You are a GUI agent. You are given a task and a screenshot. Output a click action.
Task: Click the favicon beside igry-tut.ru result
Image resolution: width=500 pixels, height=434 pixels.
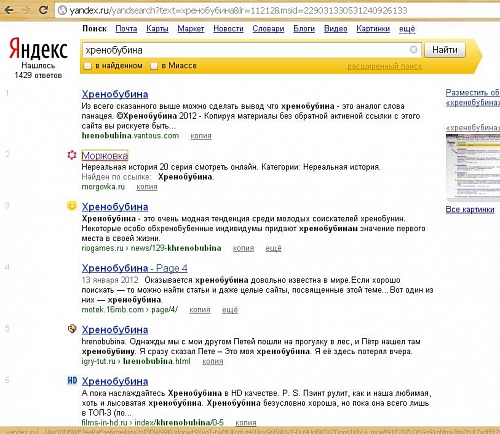(72, 329)
